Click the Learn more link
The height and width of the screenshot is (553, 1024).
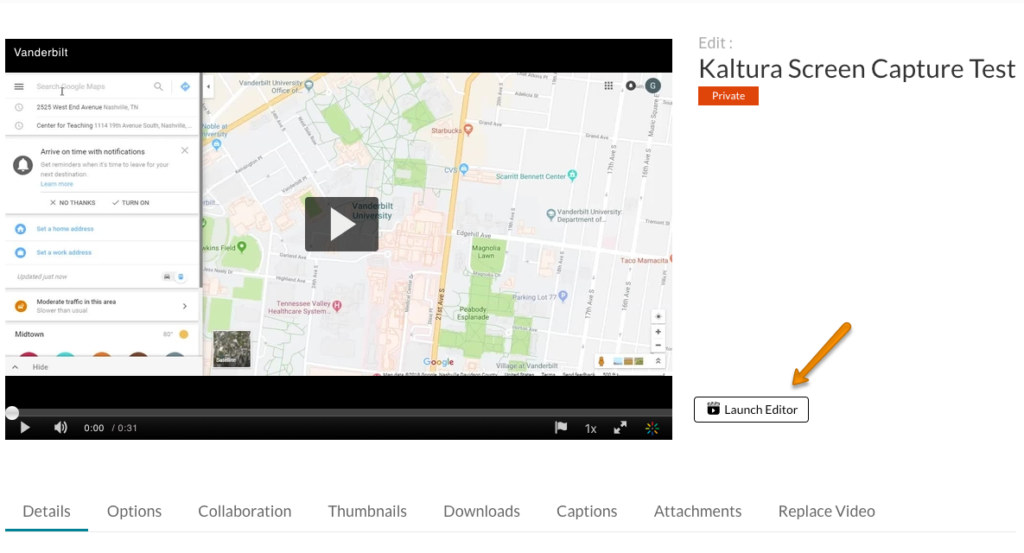coord(57,184)
